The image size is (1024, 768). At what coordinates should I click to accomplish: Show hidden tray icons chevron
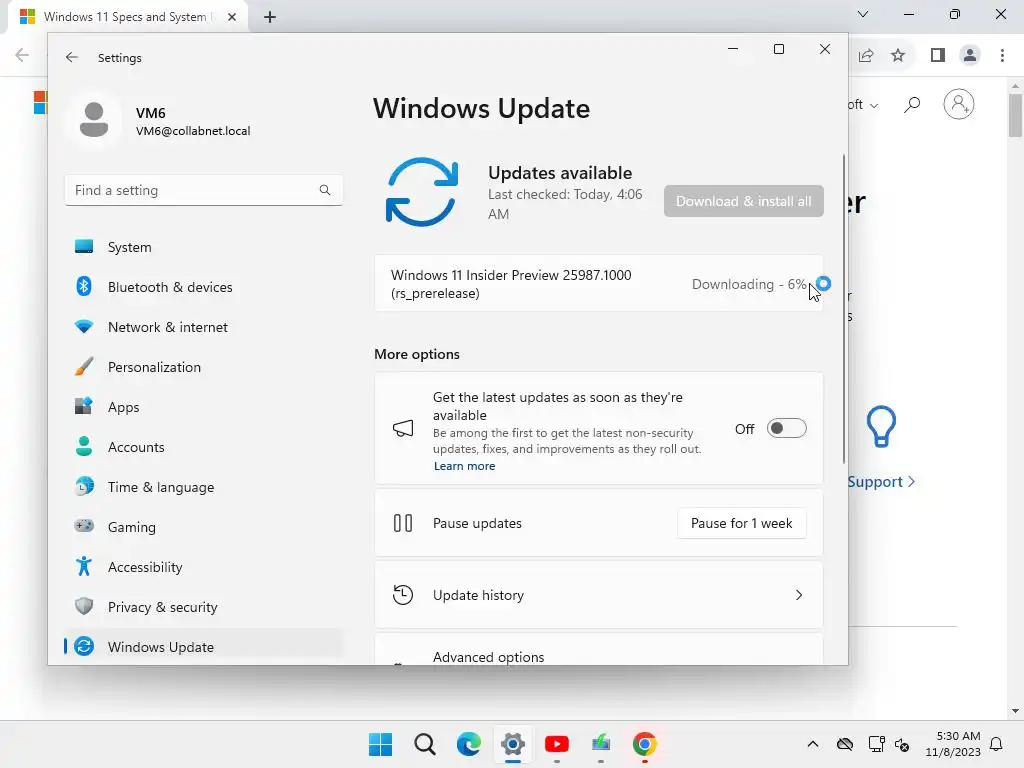coord(812,744)
